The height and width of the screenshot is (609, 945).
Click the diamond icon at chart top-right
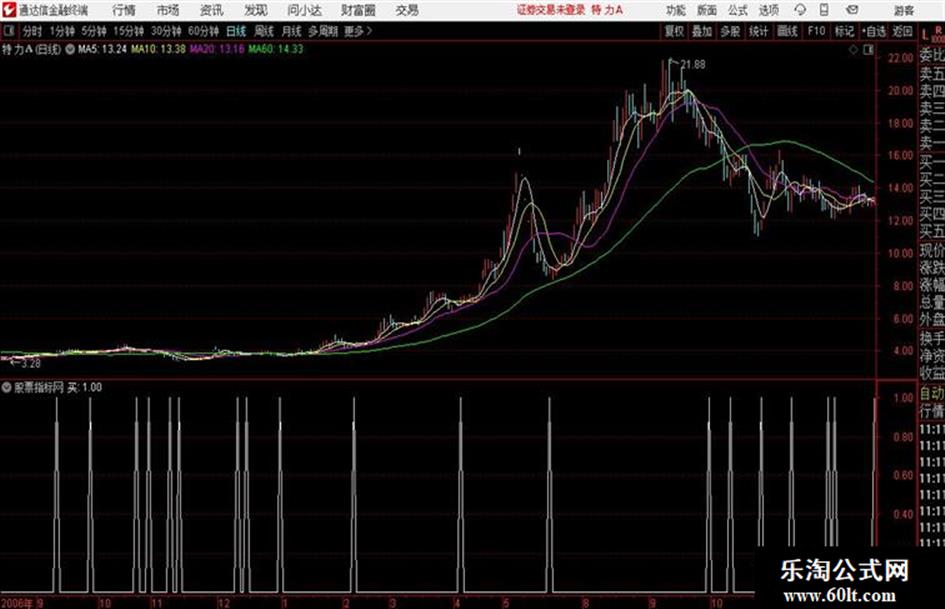coord(853,50)
